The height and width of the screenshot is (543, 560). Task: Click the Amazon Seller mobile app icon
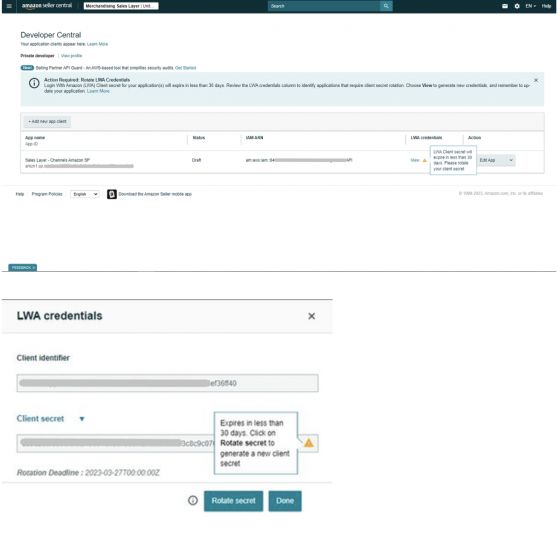pyautogui.click(x=112, y=194)
